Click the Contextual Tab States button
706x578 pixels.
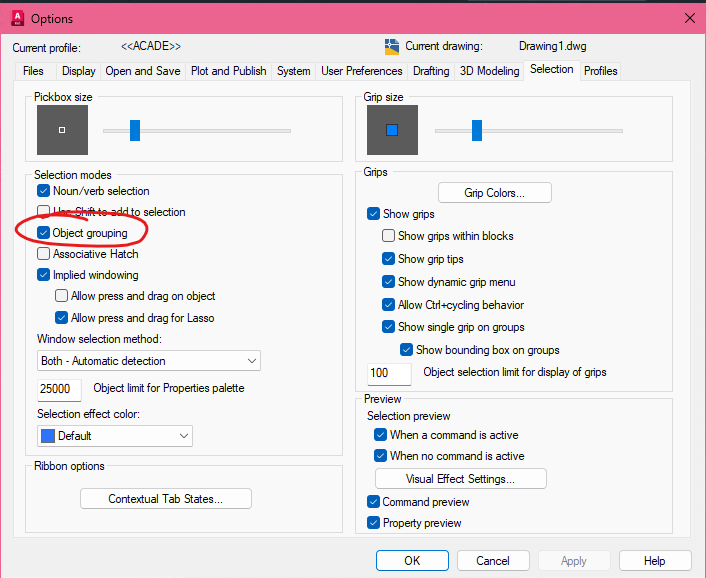click(x=166, y=499)
